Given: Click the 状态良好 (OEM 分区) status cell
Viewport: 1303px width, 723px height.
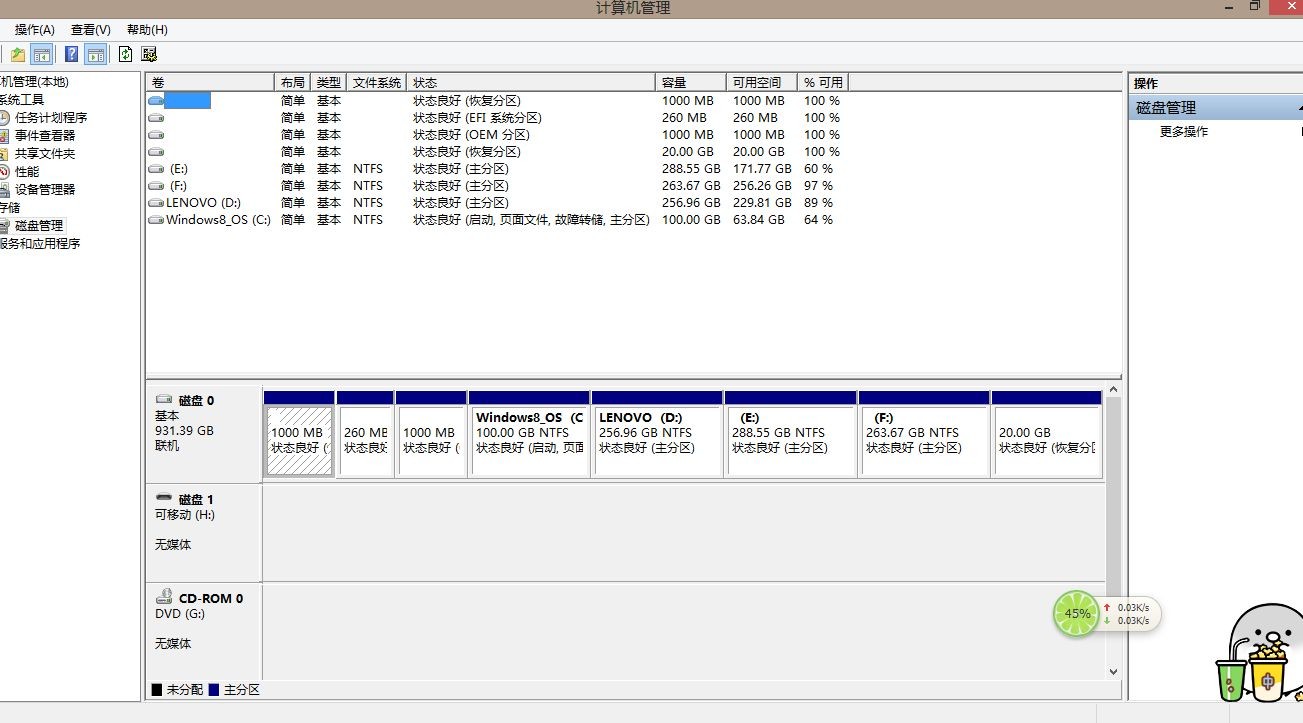Looking at the screenshot, I should 471,135.
